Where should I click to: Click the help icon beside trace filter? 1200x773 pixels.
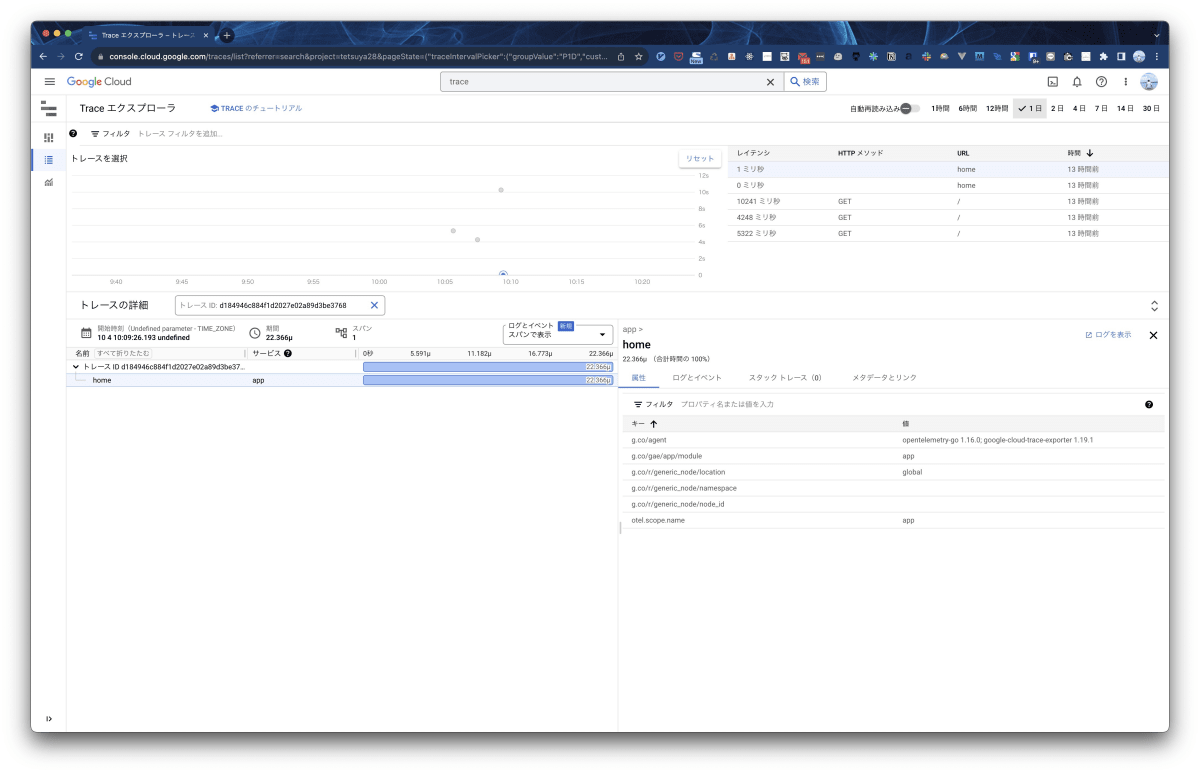click(x=73, y=133)
